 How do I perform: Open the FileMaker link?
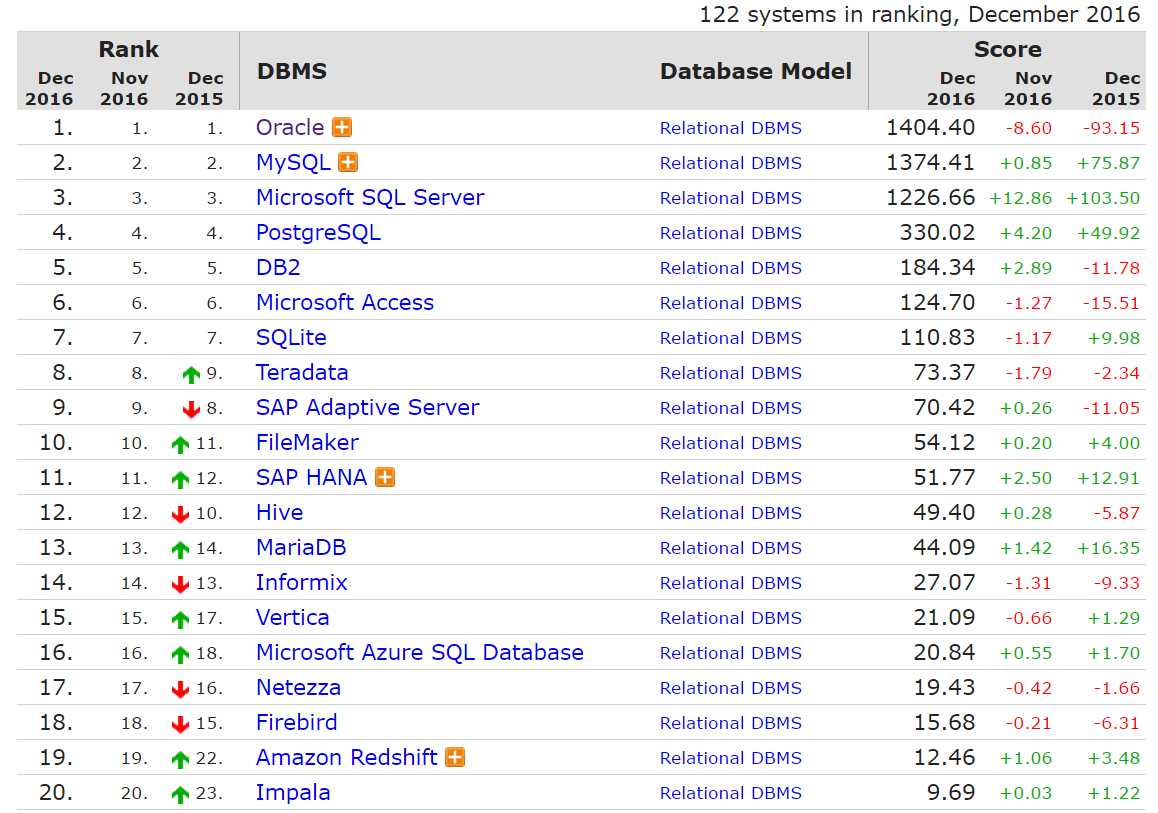click(307, 442)
